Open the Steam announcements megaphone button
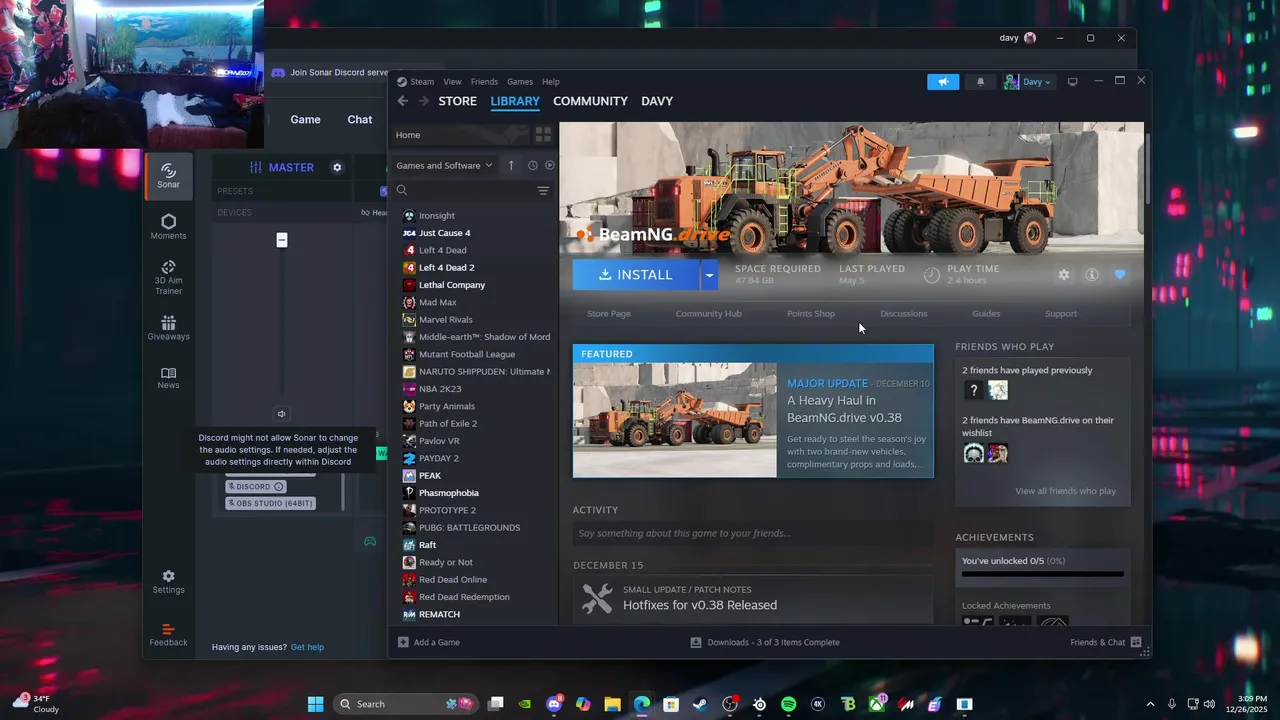This screenshot has height=720, width=1280. [942, 82]
